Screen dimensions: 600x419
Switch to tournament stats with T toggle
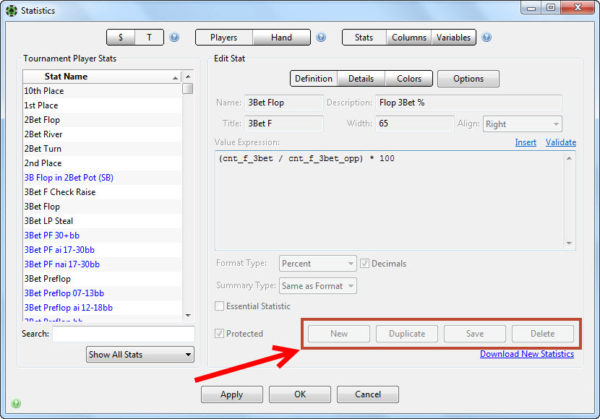tap(149, 38)
